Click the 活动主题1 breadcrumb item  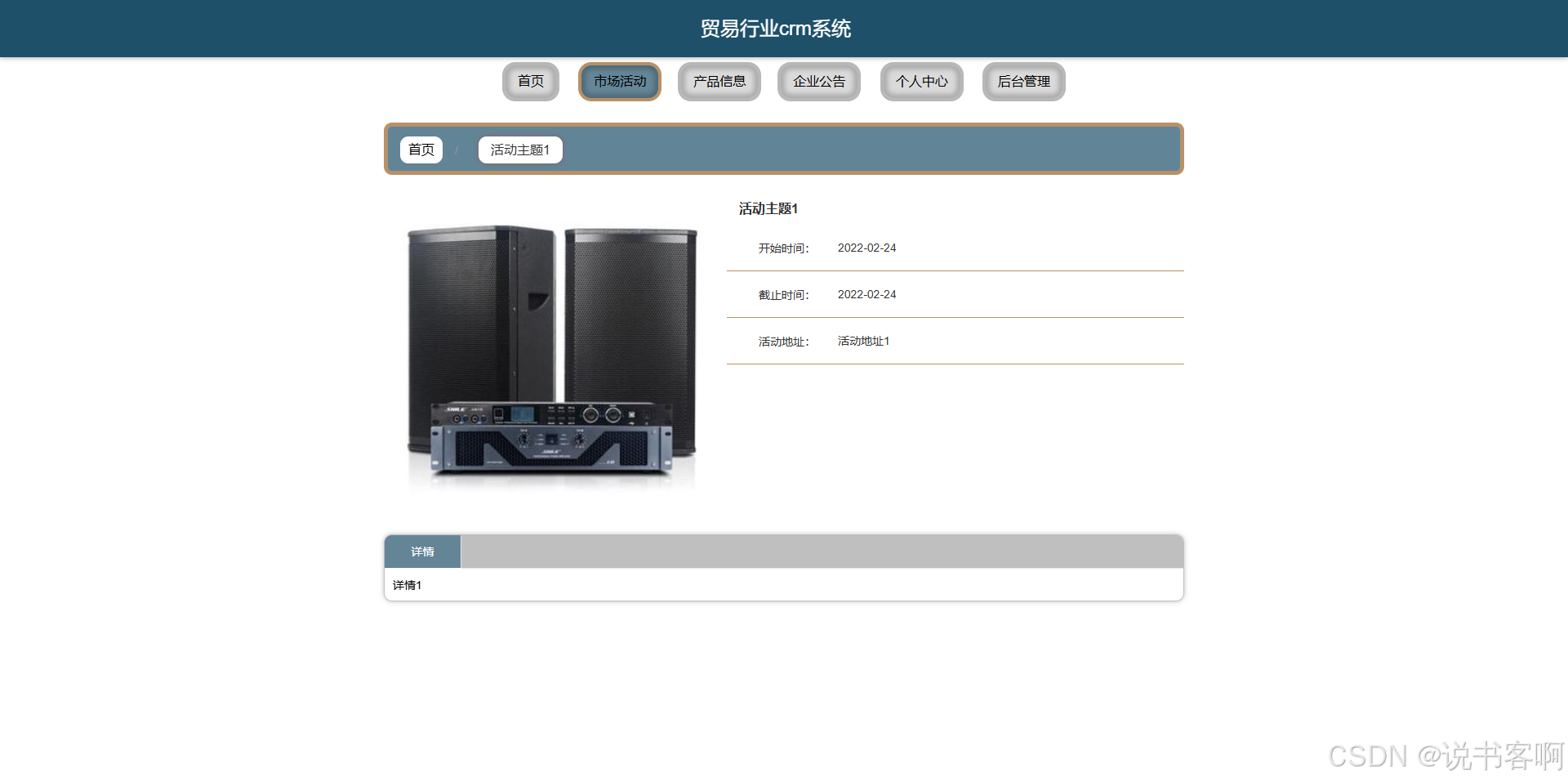520,150
